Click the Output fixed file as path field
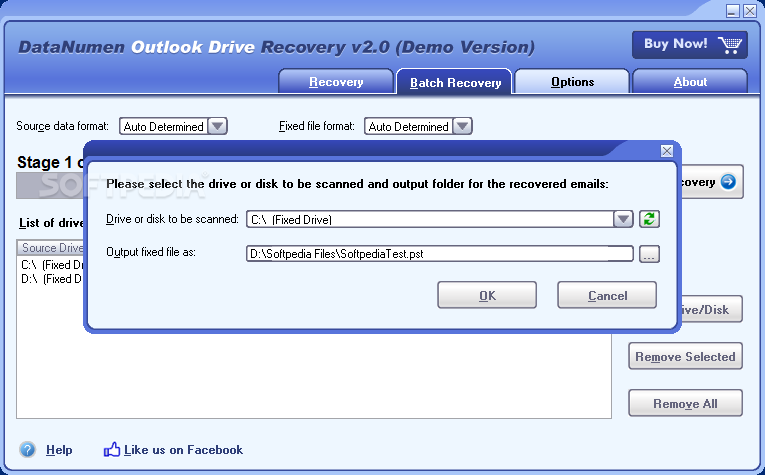This screenshot has height=475, width=765. [x=440, y=254]
